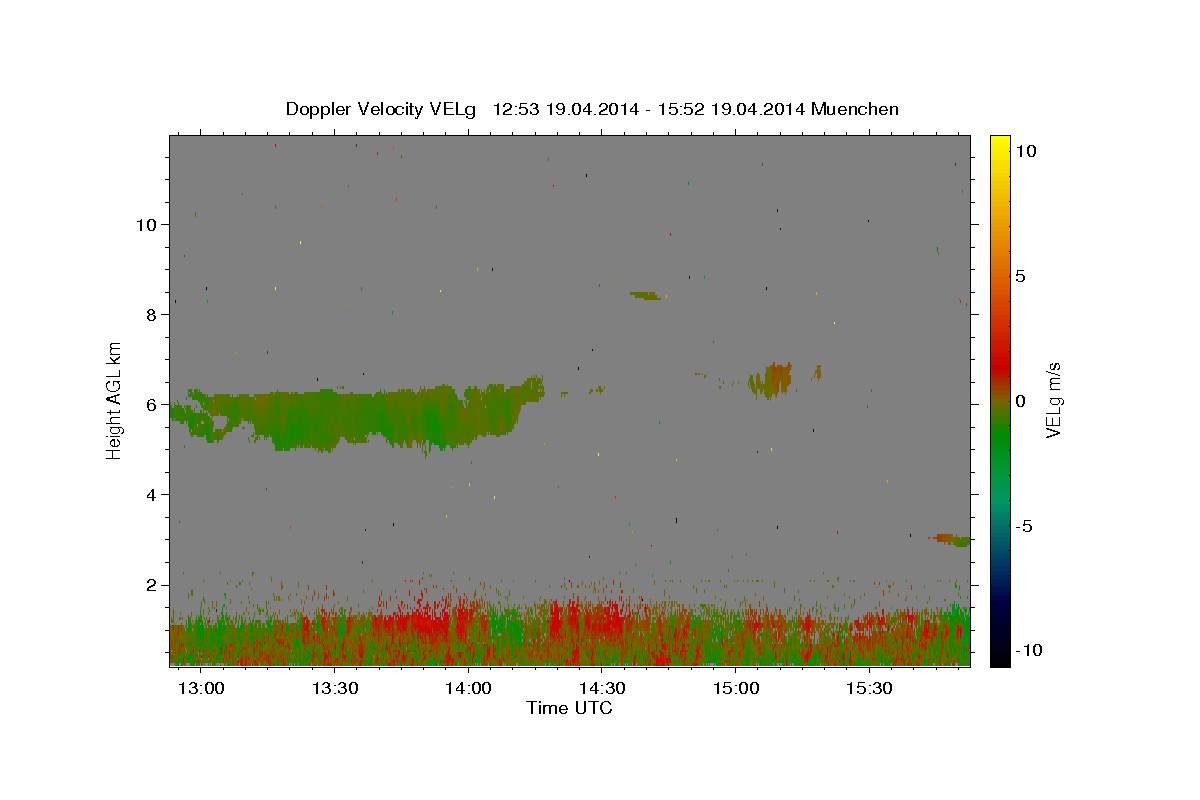Click the plot title 'Doppler Velocity VELg'
Screen dimensions: 1200x800
pyautogui.click(x=379, y=109)
